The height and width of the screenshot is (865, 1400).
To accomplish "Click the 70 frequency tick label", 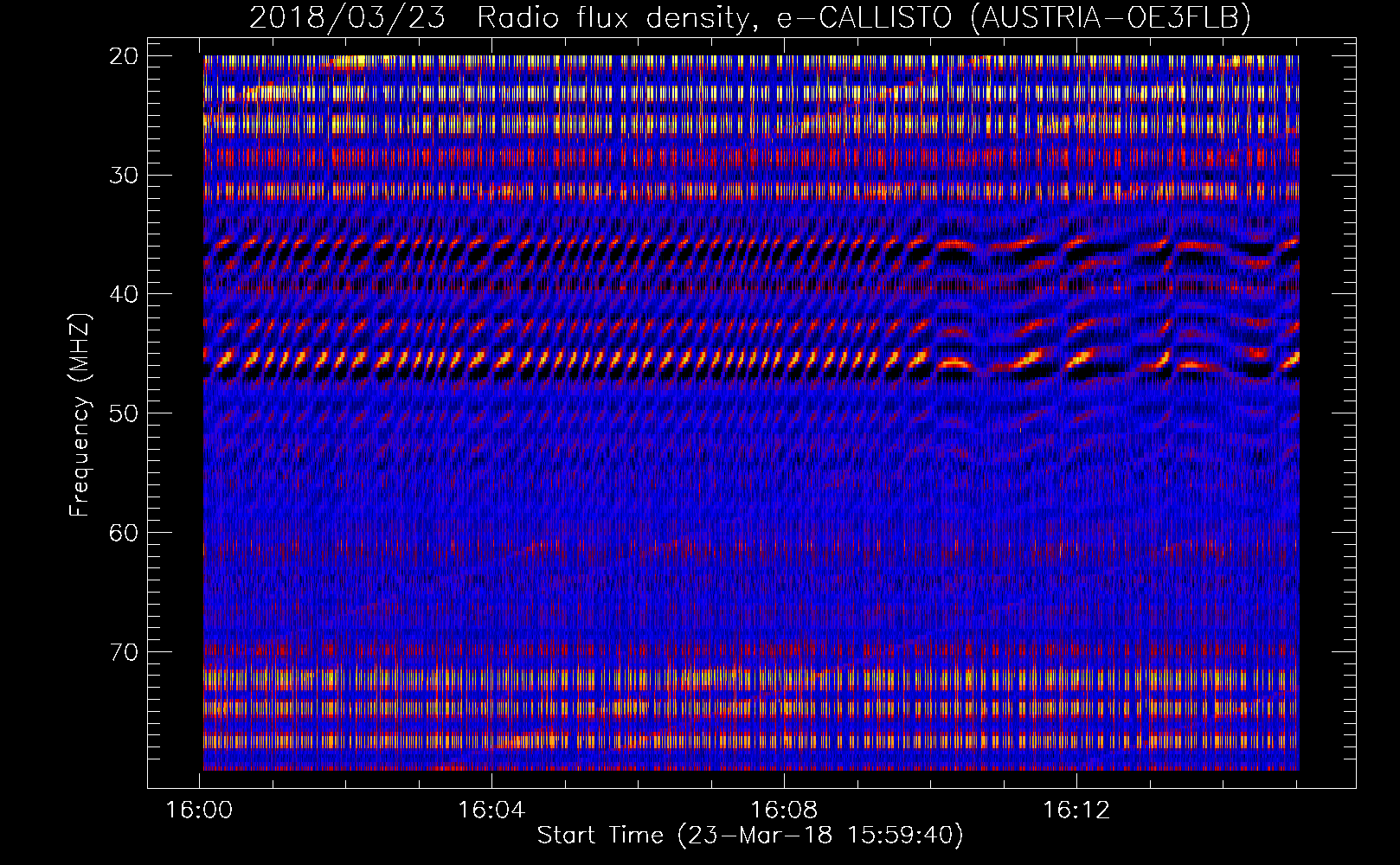I will (x=125, y=651).
